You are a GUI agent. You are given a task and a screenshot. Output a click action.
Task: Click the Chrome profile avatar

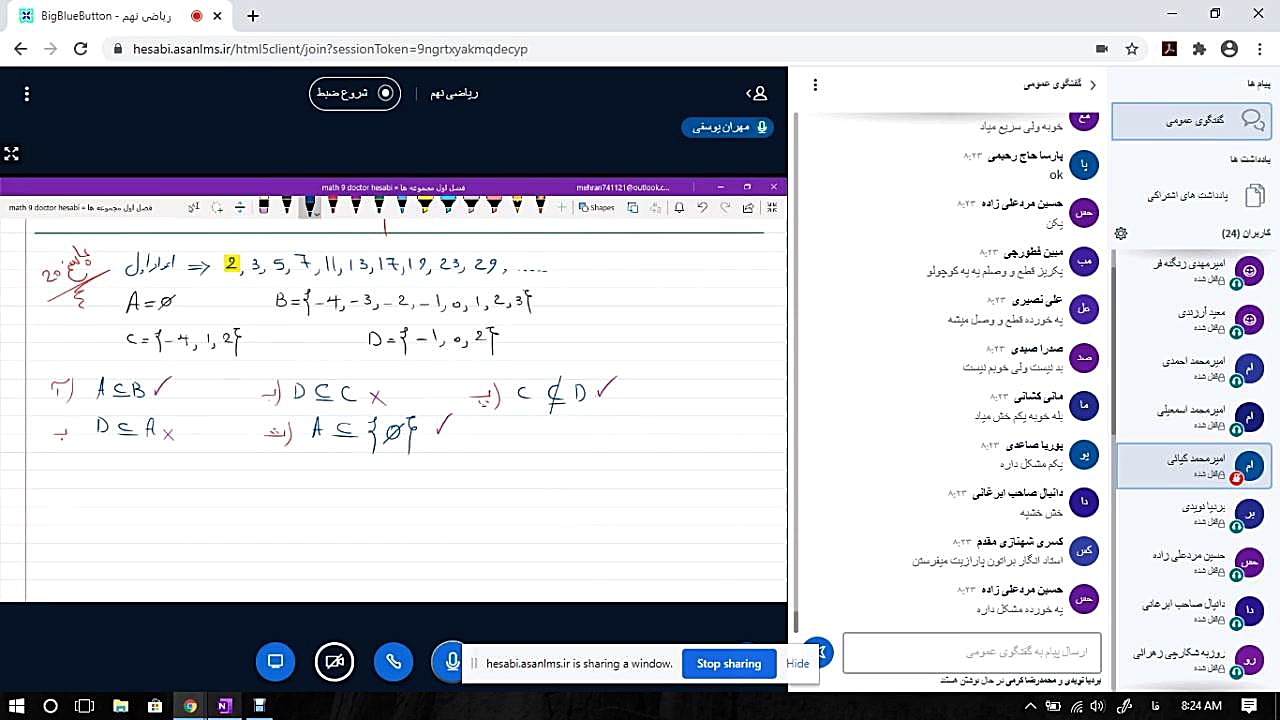(x=1229, y=48)
